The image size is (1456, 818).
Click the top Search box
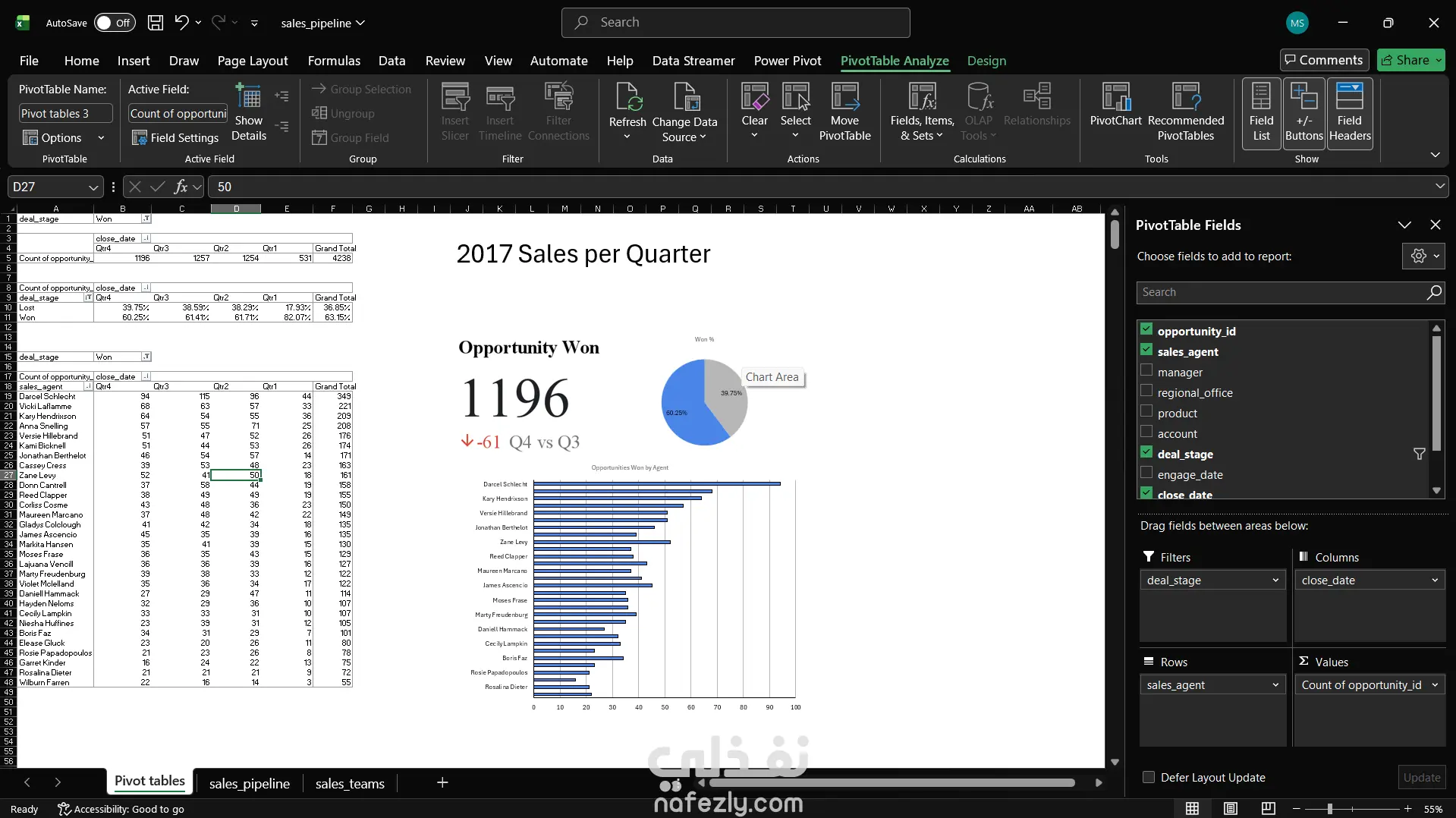(x=735, y=23)
